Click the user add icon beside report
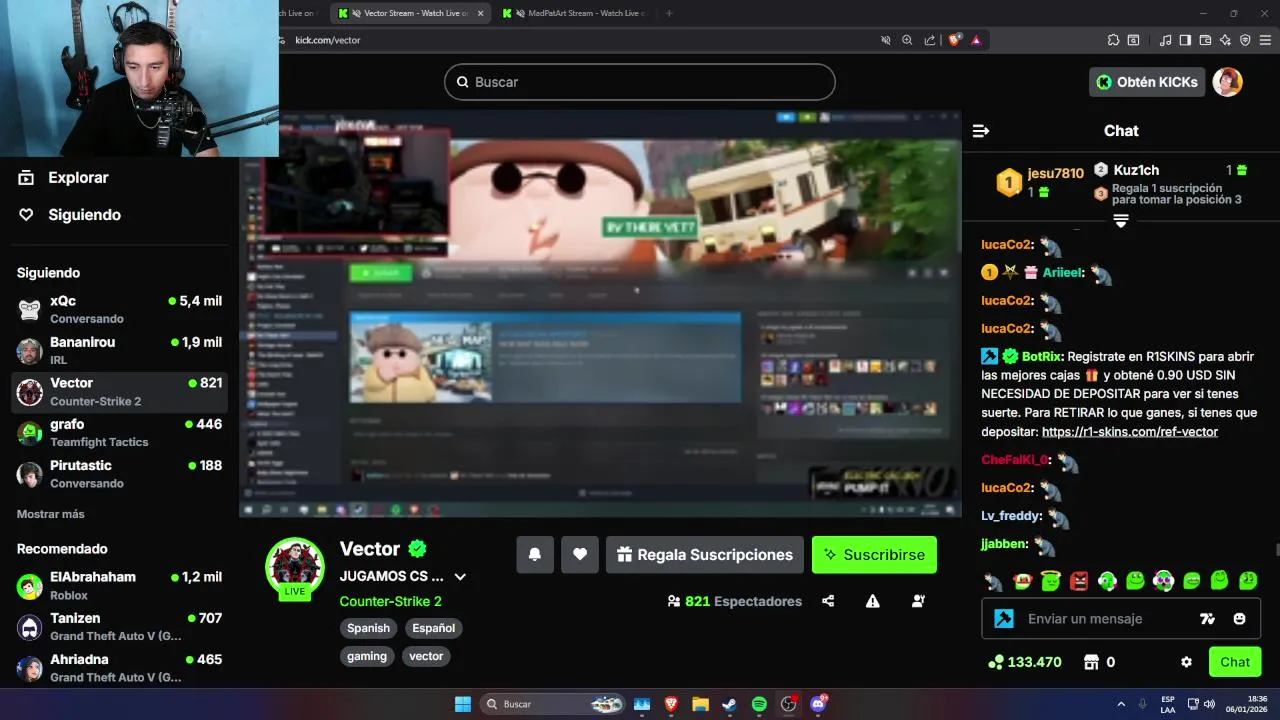1280x720 pixels. click(x=918, y=601)
